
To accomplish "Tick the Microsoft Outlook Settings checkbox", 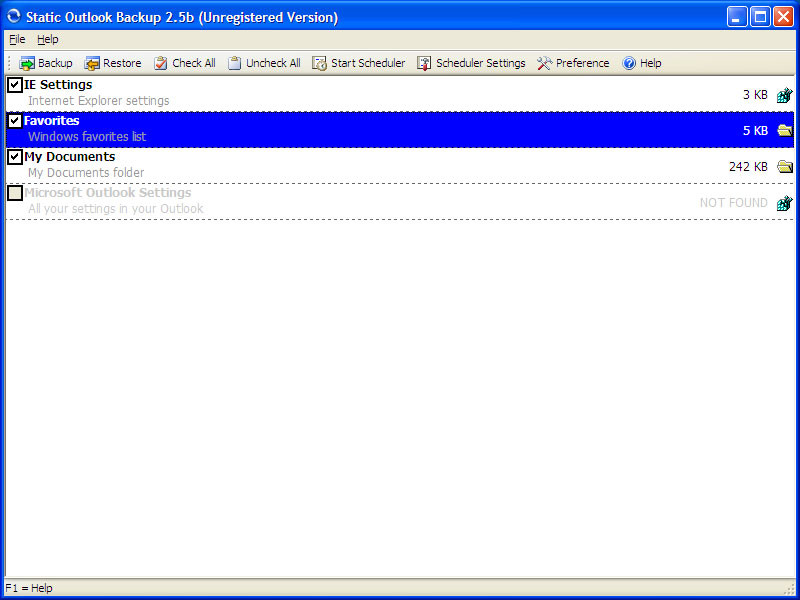I will coord(15,193).
